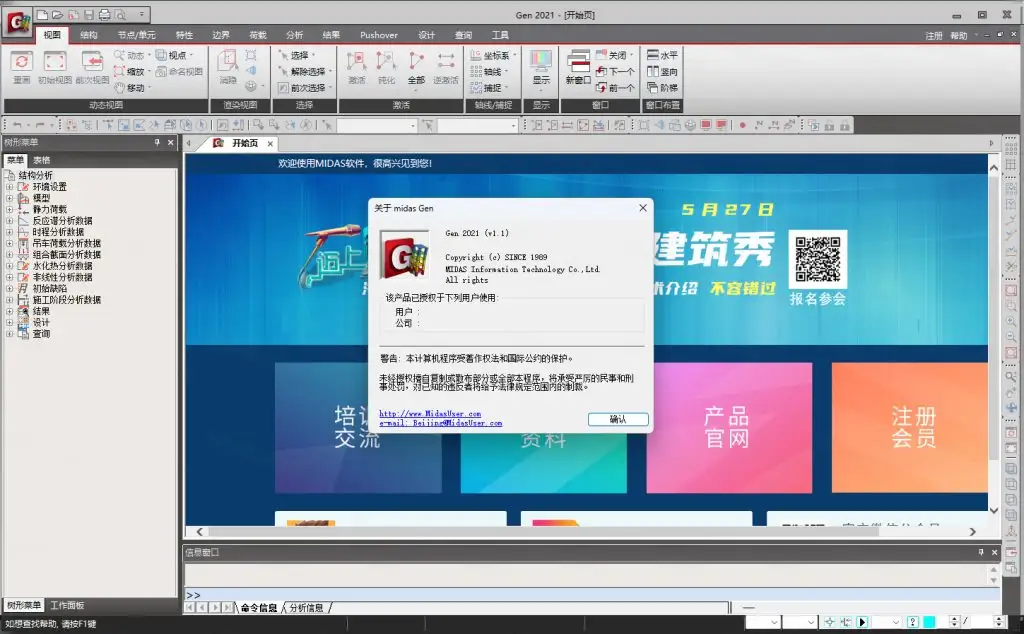Click the midas Gen application logo button
This screenshot has height=634, width=1024.
coord(18,23)
